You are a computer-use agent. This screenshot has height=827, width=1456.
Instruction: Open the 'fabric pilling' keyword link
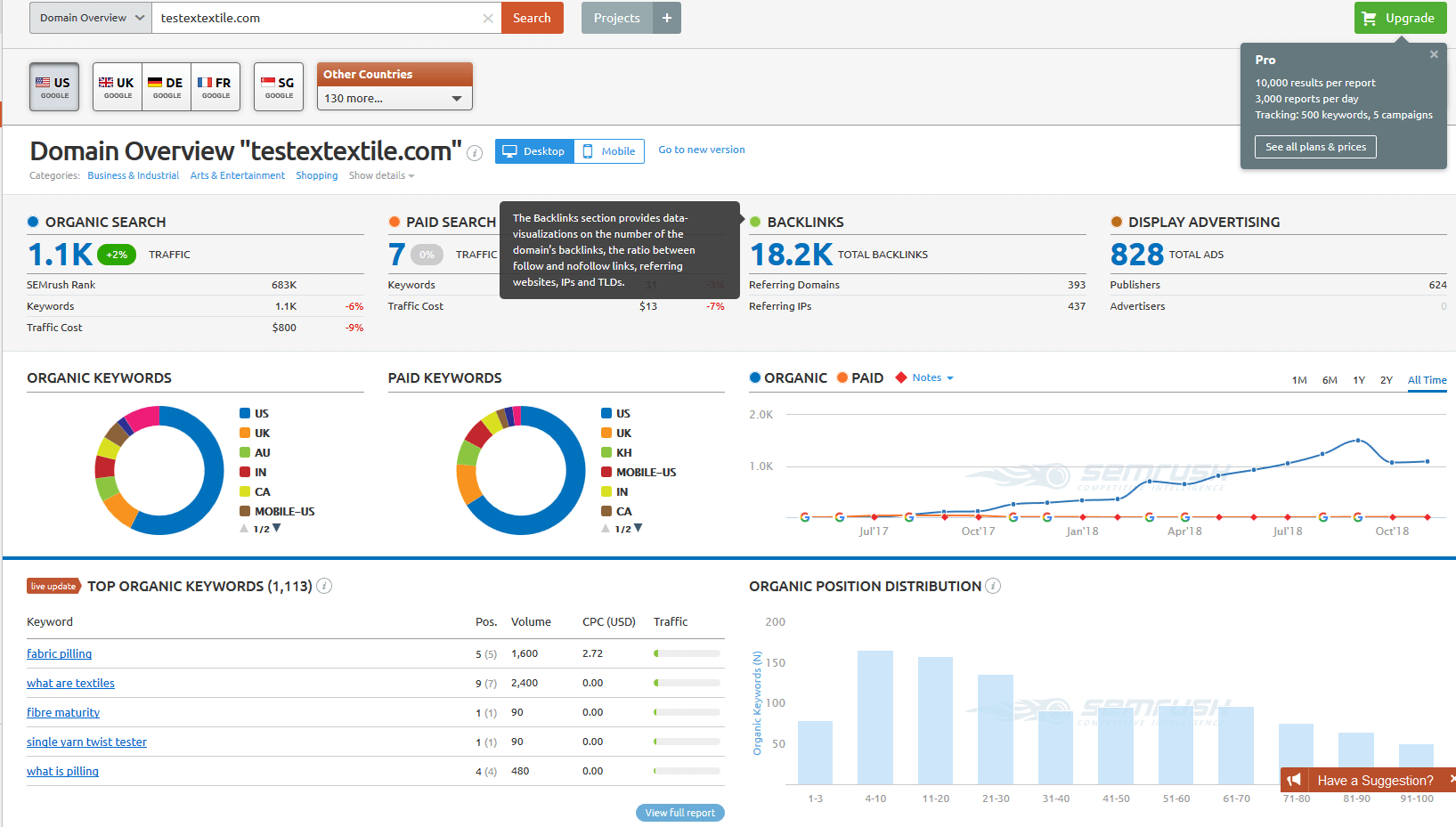(59, 653)
